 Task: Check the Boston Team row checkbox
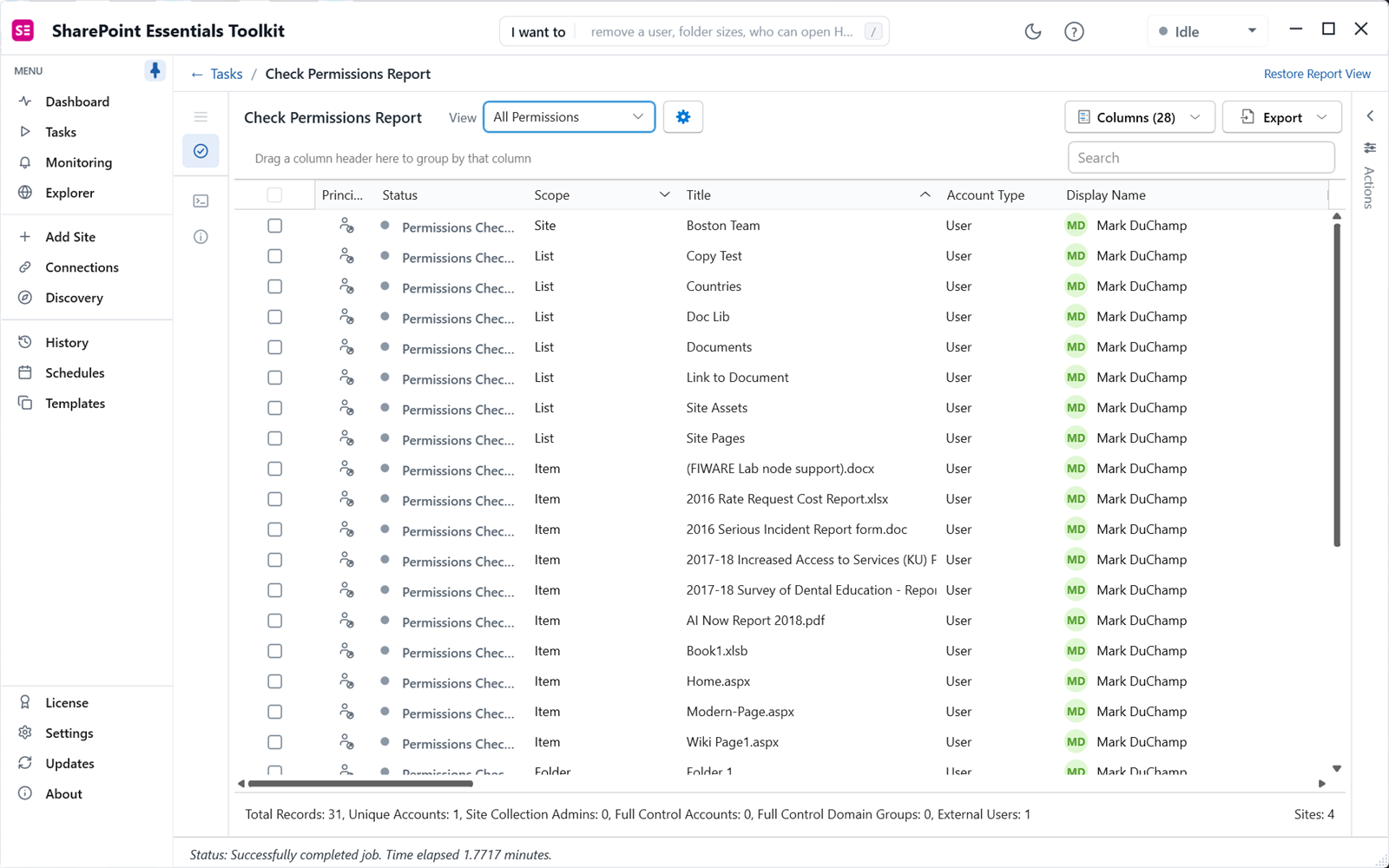[x=274, y=226]
